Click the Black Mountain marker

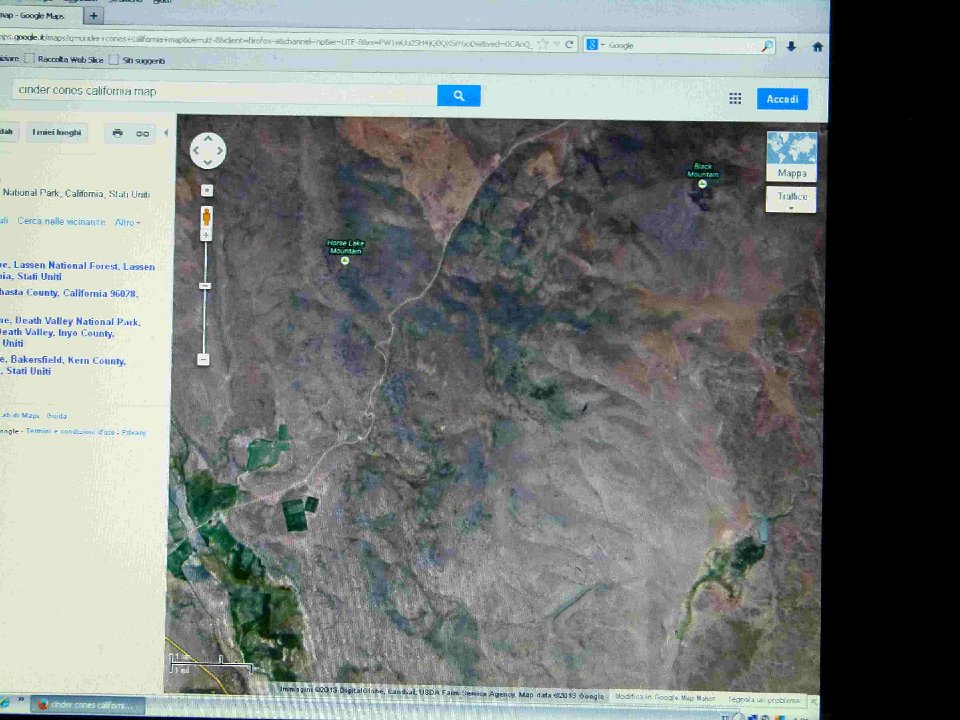pyautogui.click(x=702, y=184)
